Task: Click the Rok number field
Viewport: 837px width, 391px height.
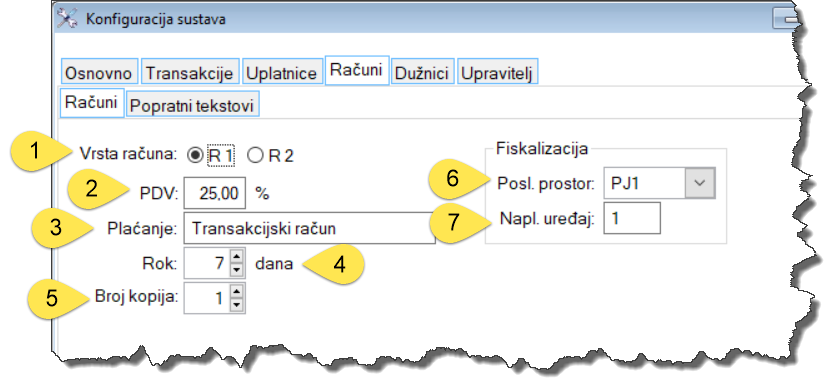Action: pos(207,263)
